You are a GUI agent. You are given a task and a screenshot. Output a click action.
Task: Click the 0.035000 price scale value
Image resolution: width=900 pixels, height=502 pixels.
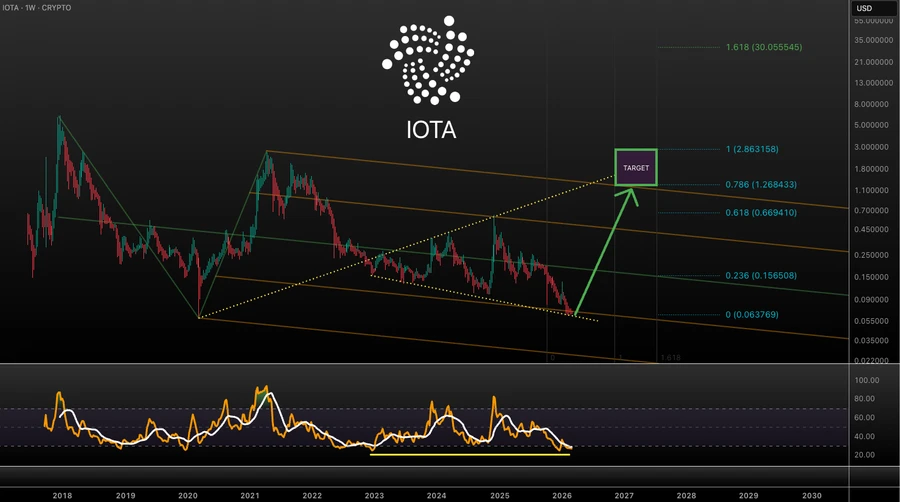point(871,341)
